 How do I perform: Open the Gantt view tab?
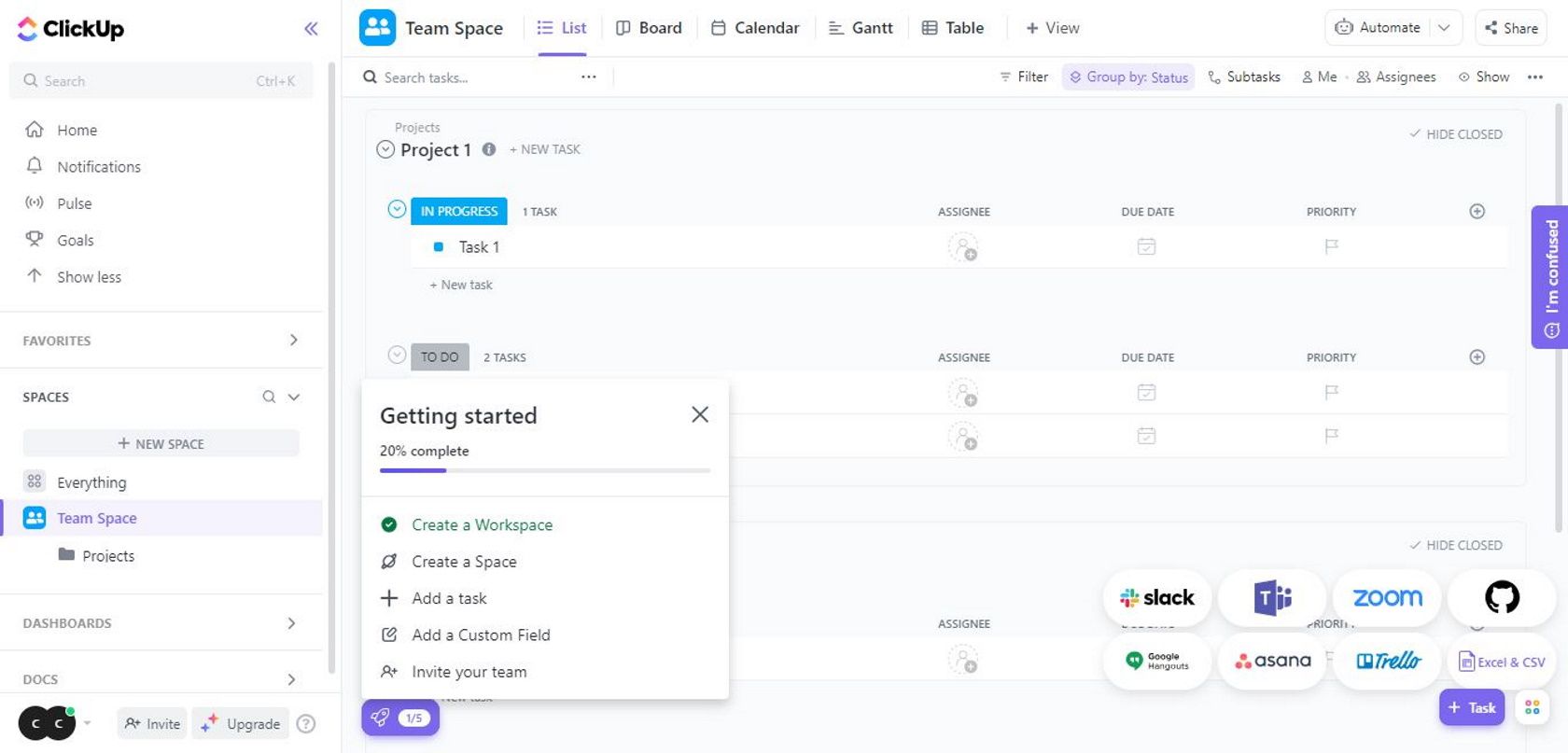(x=861, y=28)
